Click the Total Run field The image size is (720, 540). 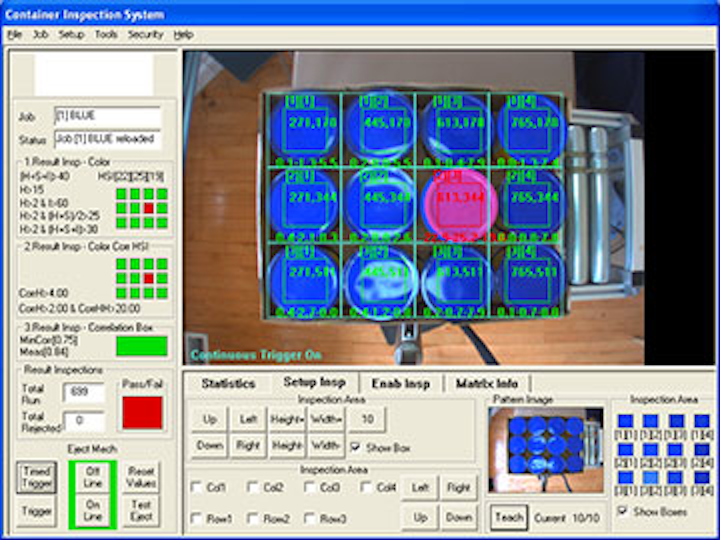84,392
